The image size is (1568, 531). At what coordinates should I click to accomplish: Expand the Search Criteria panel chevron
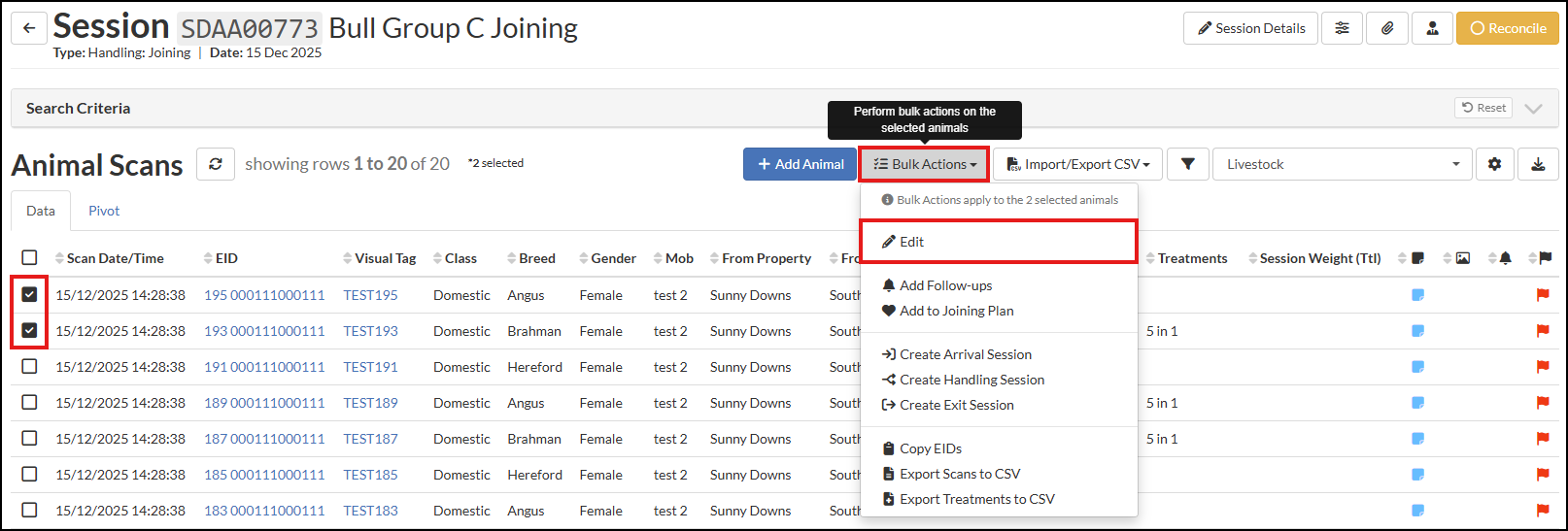point(1533,108)
